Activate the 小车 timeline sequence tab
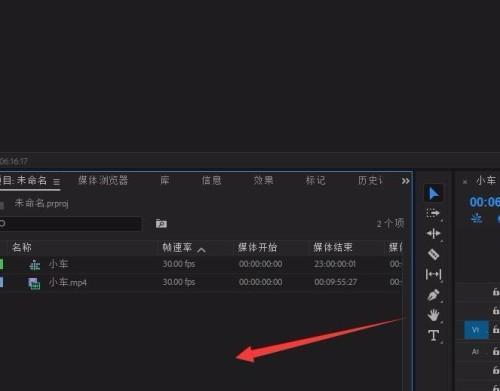This screenshot has height=391, width=500. pyautogui.click(x=486, y=180)
